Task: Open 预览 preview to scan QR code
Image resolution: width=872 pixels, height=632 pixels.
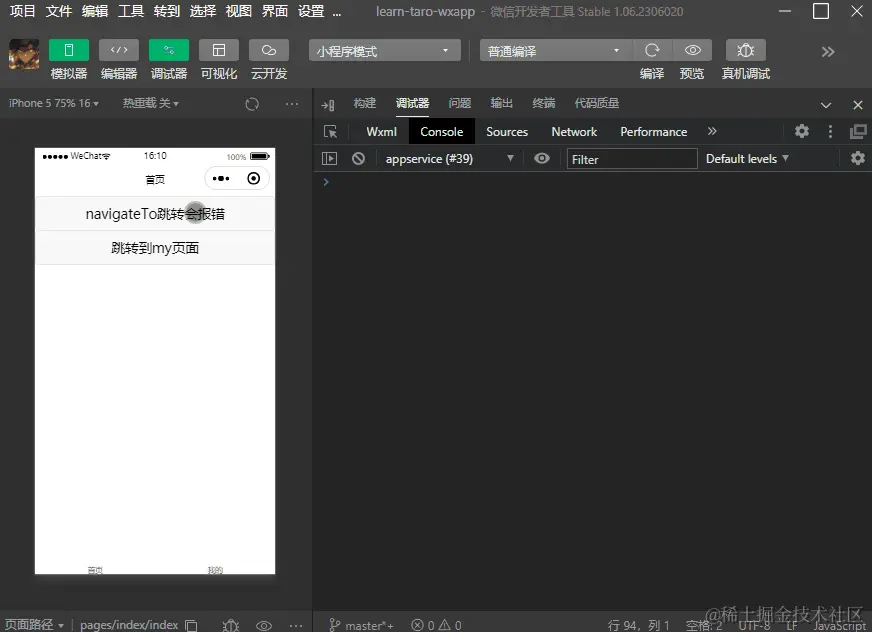Action: [x=693, y=50]
